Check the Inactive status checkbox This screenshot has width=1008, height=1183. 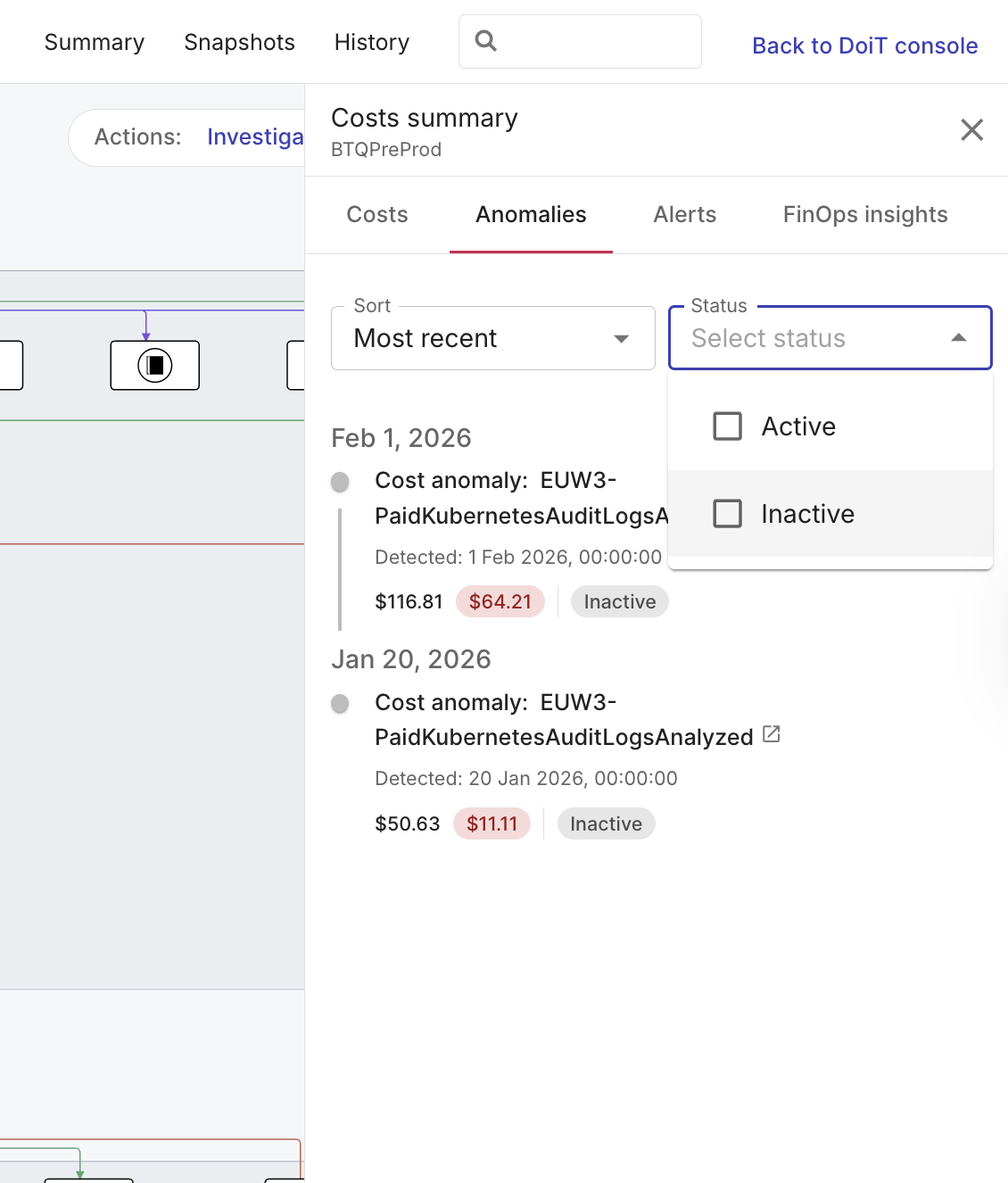727,514
